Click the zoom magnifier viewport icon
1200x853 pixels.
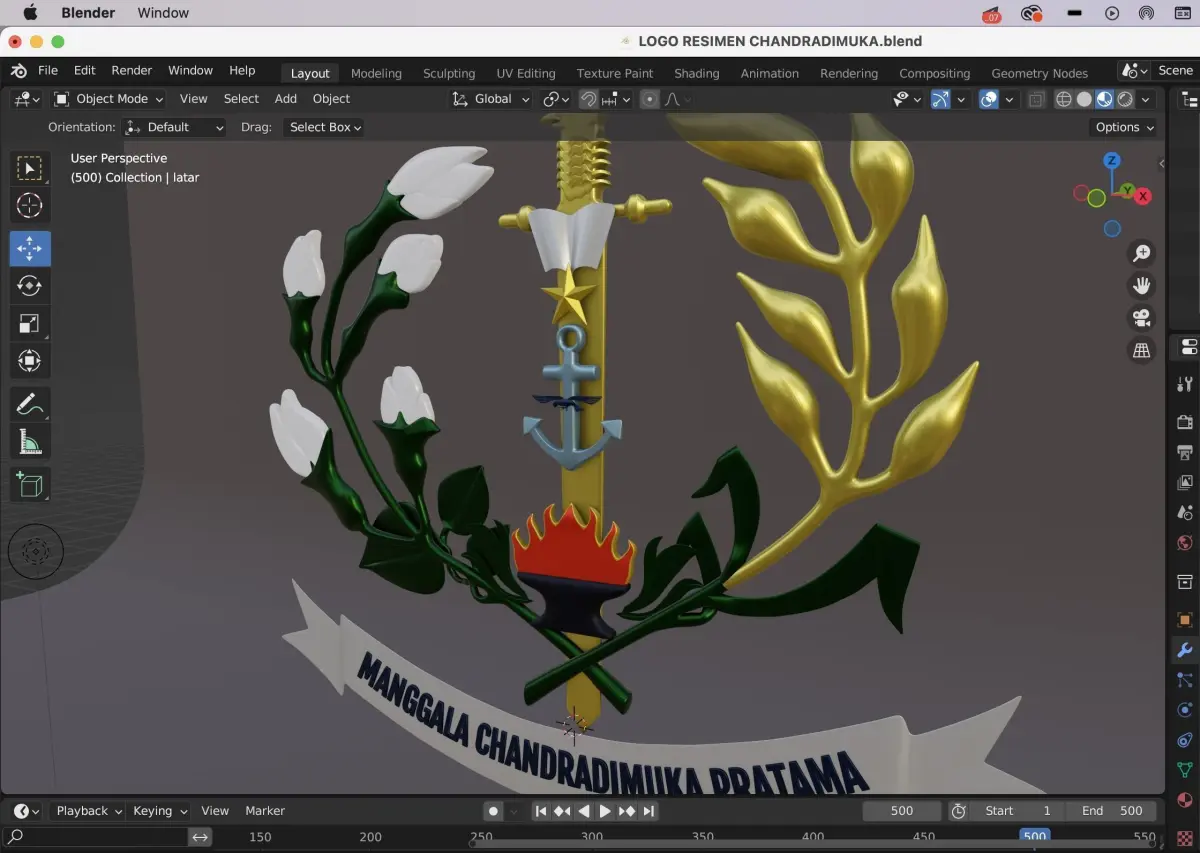1141,254
